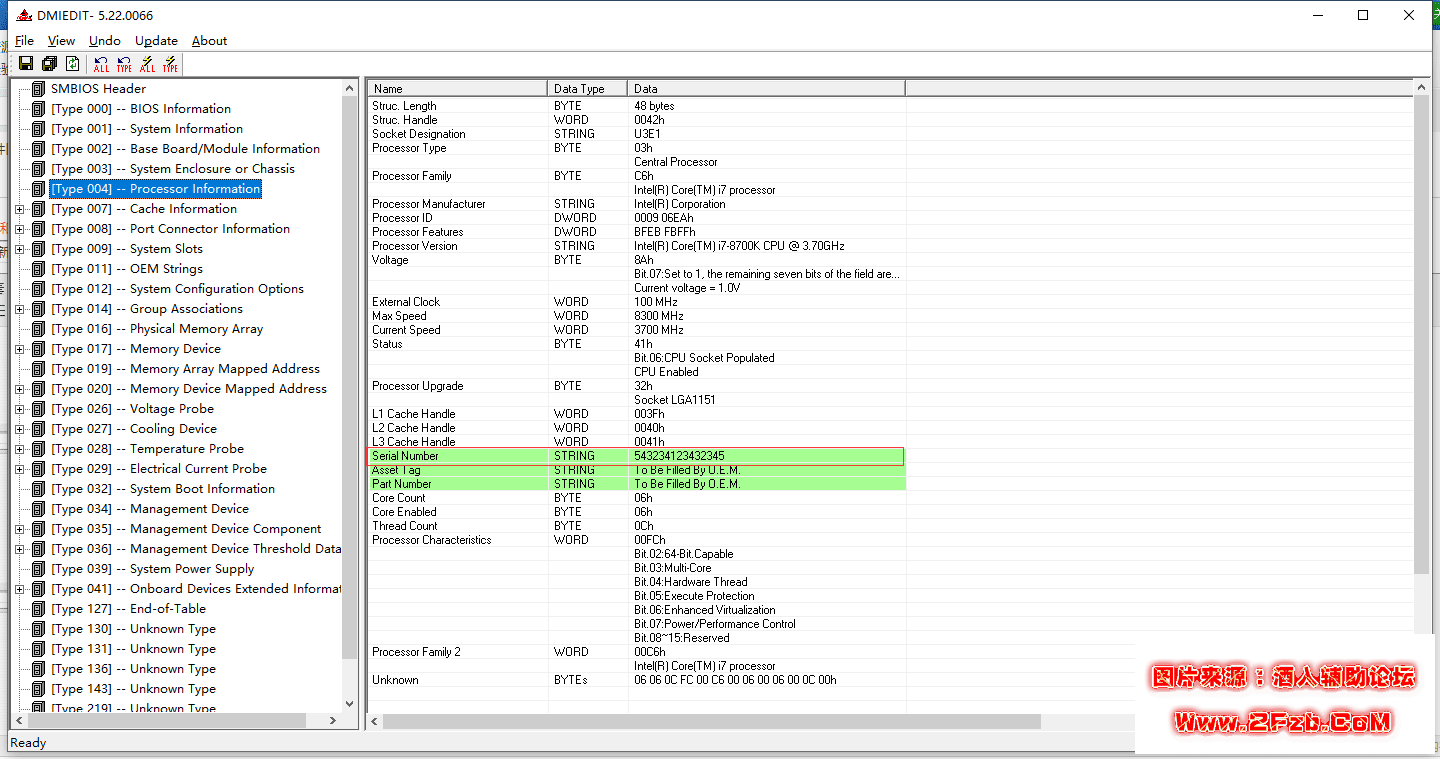The image size is (1440, 759).
Task: Open the View menu
Action: [x=61, y=41]
